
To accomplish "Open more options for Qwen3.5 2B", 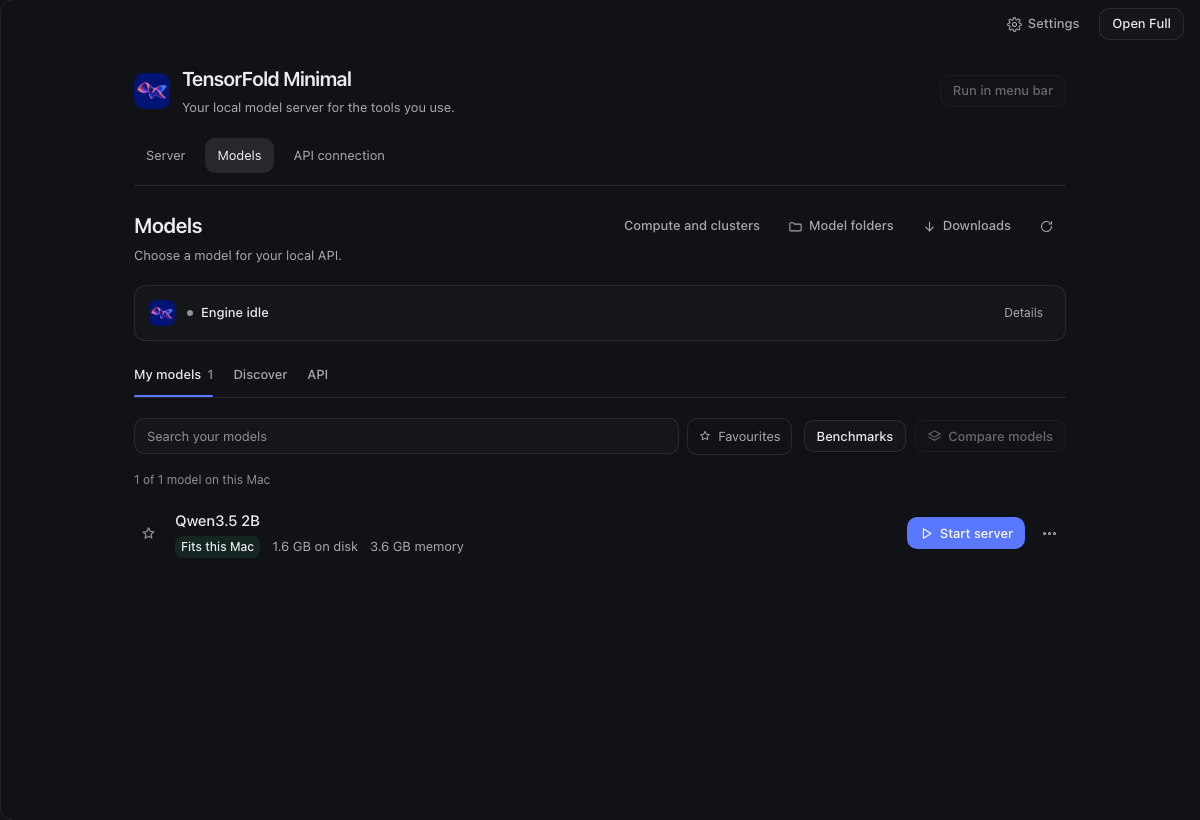I will tap(1049, 534).
